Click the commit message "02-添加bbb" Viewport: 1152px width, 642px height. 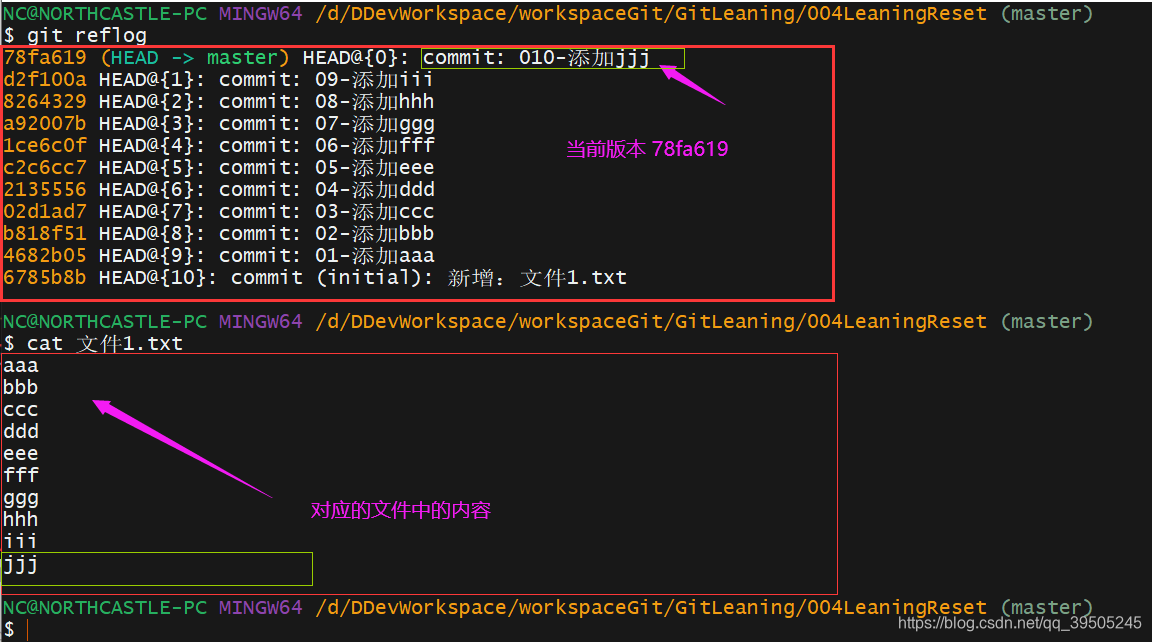[375, 234]
